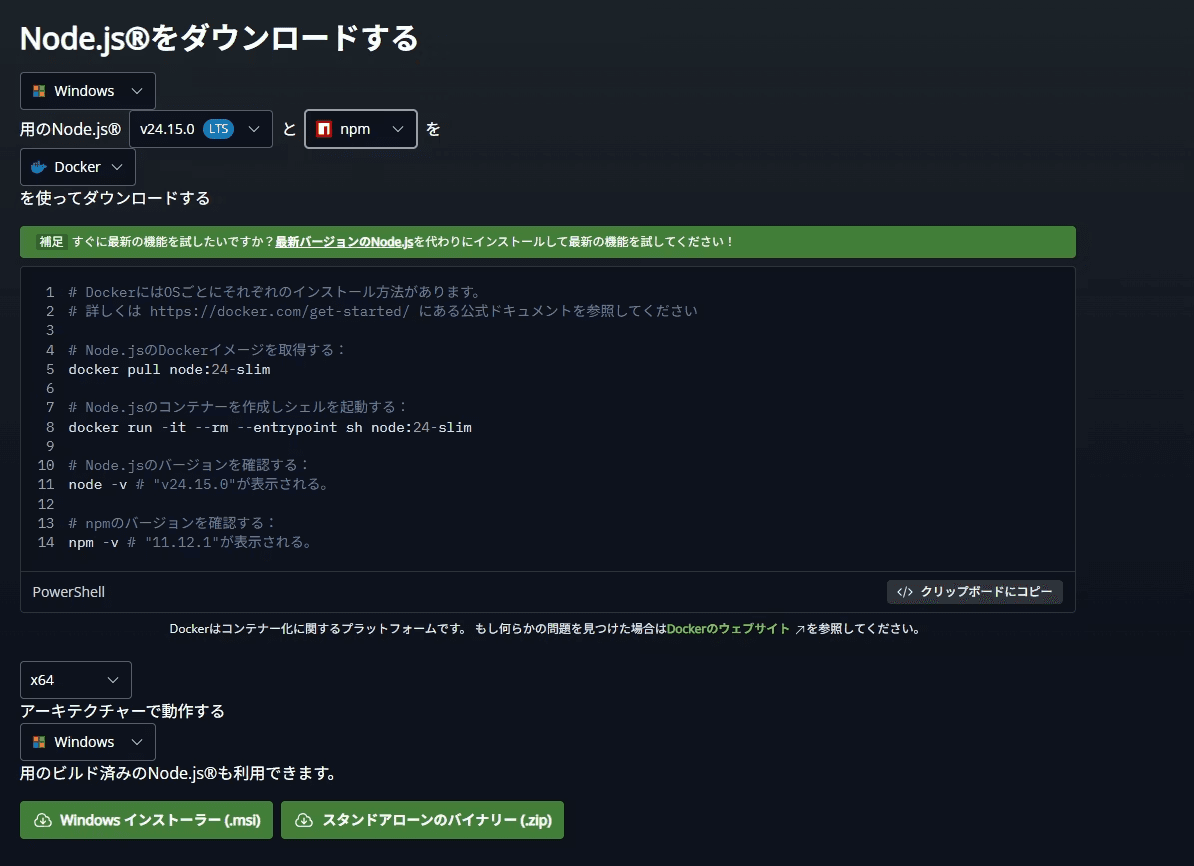This screenshot has width=1194, height=866.
Task: Open the lower Windows platform dropdown
Action: pyautogui.click(x=88, y=742)
